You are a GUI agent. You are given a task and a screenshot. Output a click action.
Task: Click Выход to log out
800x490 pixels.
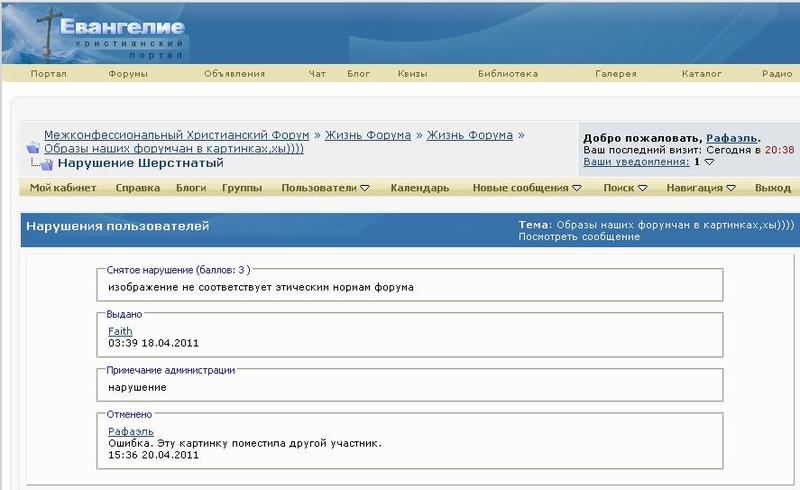(773, 188)
